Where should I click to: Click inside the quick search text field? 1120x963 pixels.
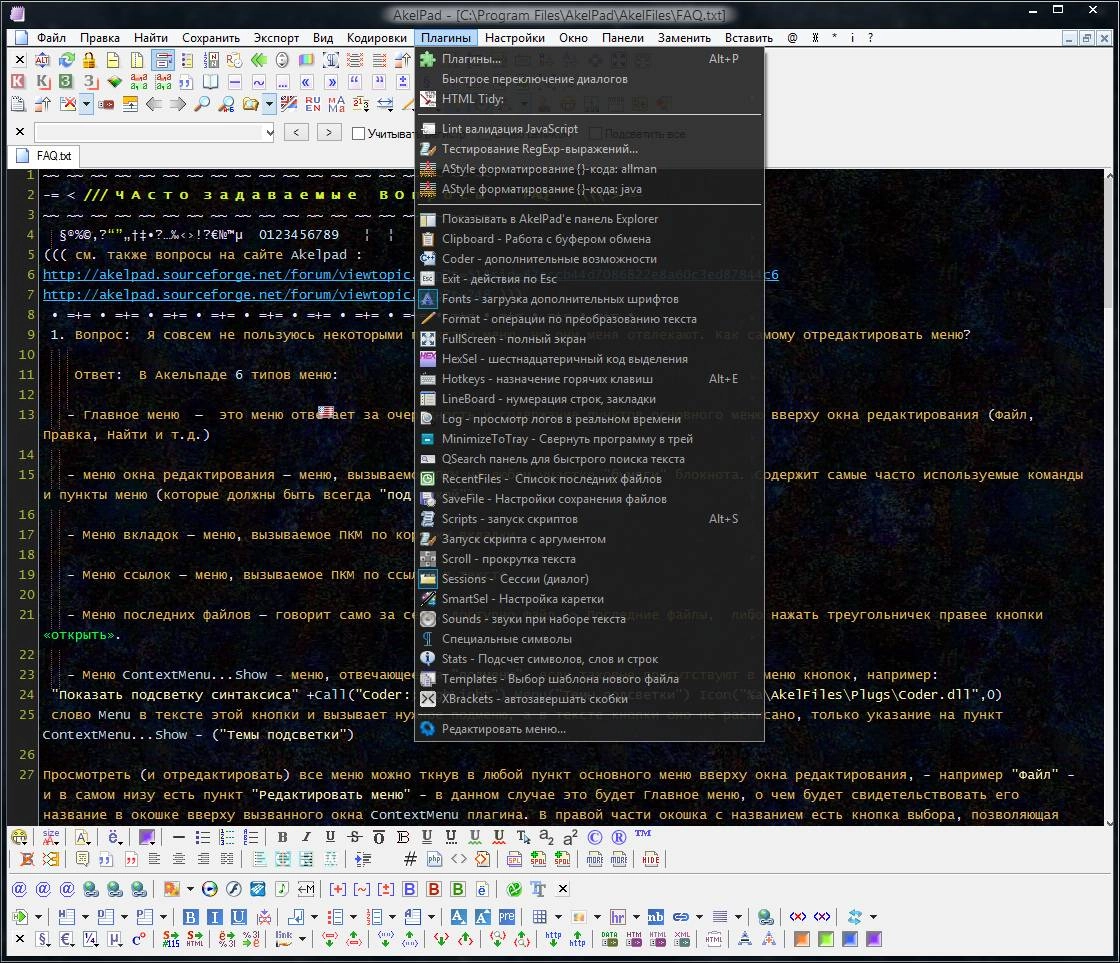point(149,132)
